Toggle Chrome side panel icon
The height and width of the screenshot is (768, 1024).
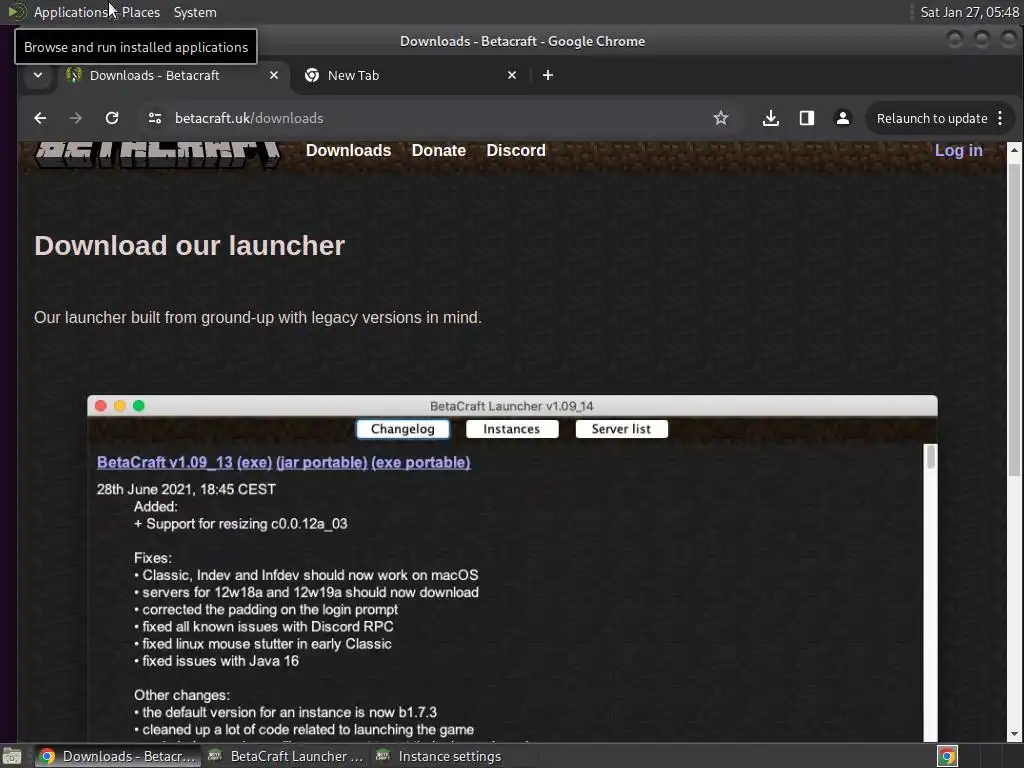pyautogui.click(x=807, y=118)
